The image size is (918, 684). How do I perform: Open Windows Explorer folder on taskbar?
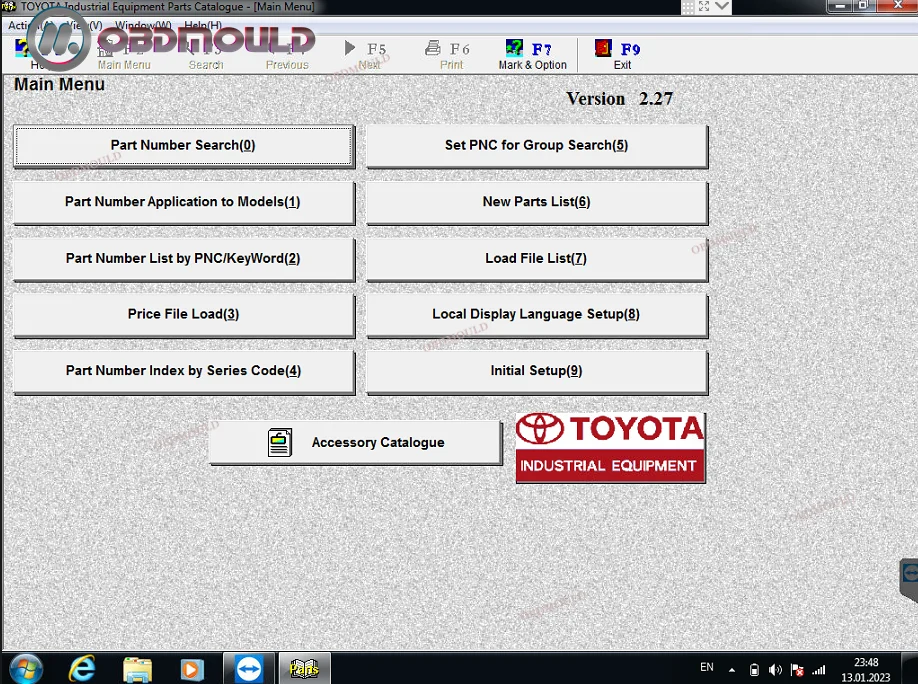pos(138,669)
